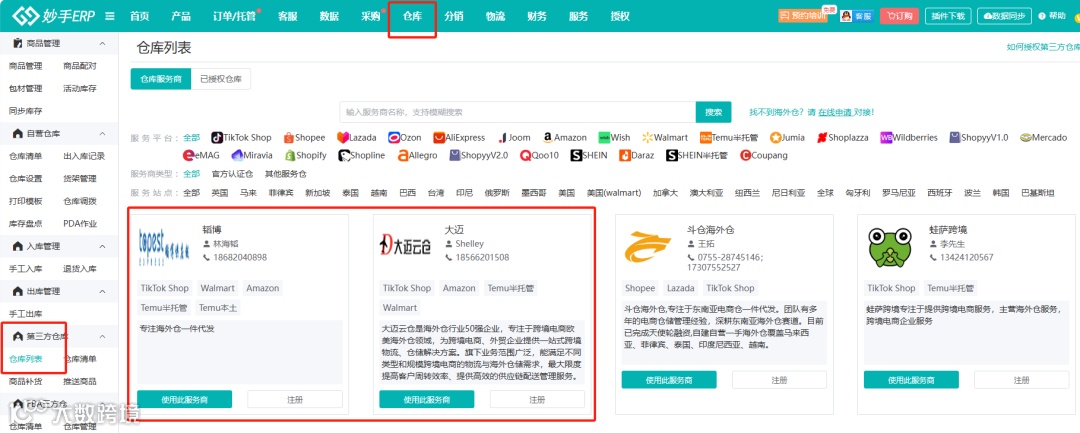Open the 客服 support icon button
Screen dimensions: 1080x433
tap(856, 16)
